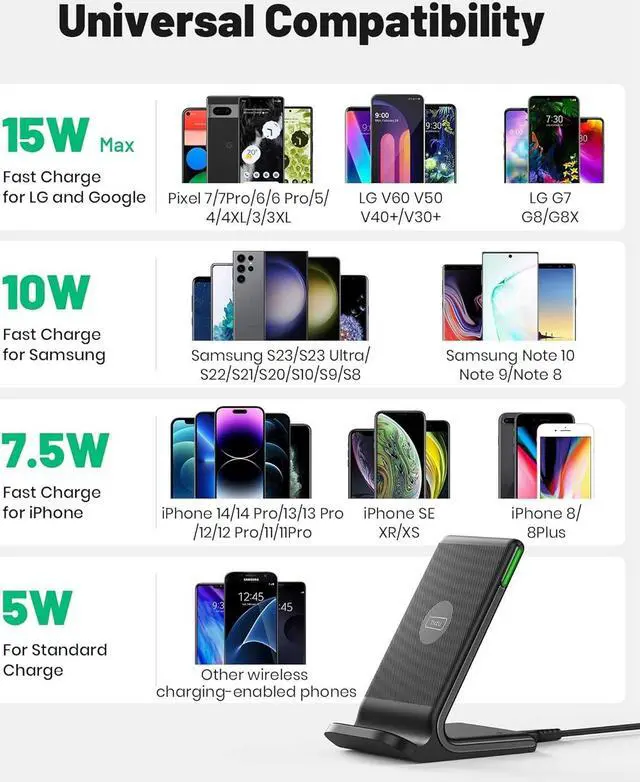Click the LG G7 G8 phones picture
The height and width of the screenshot is (782, 640).
[x=554, y=140]
